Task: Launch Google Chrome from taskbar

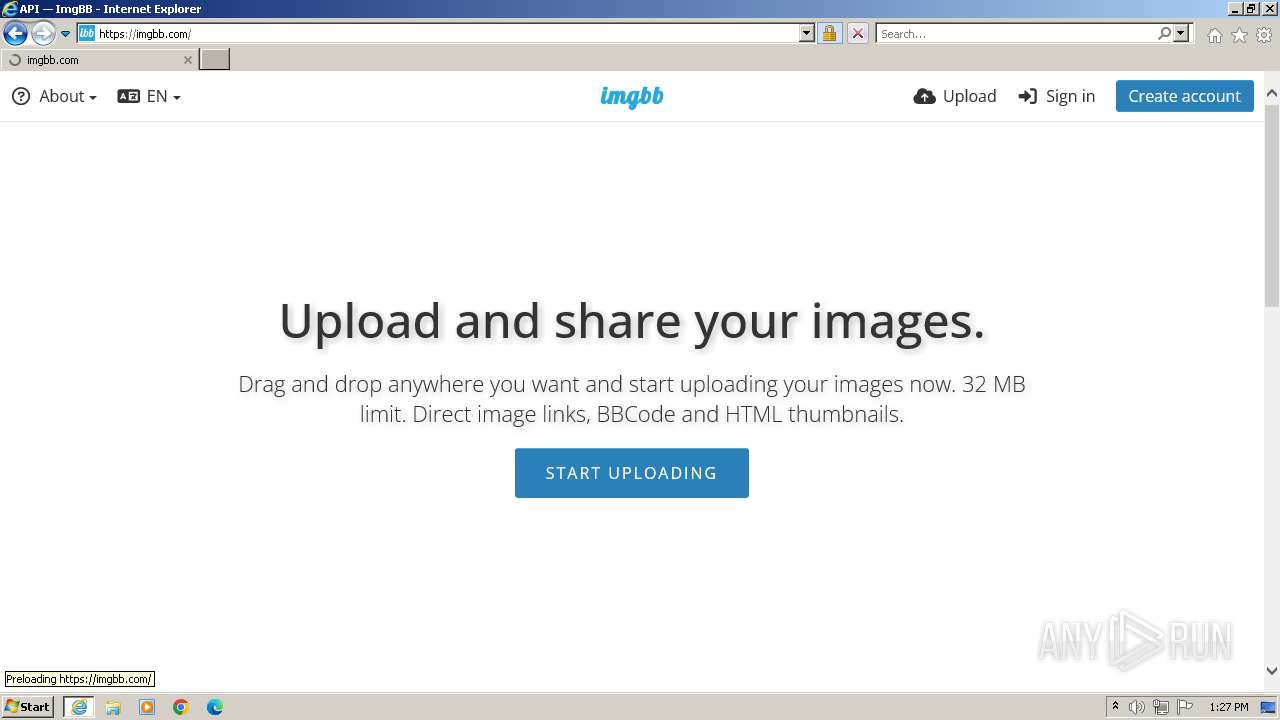Action: pyautogui.click(x=181, y=707)
